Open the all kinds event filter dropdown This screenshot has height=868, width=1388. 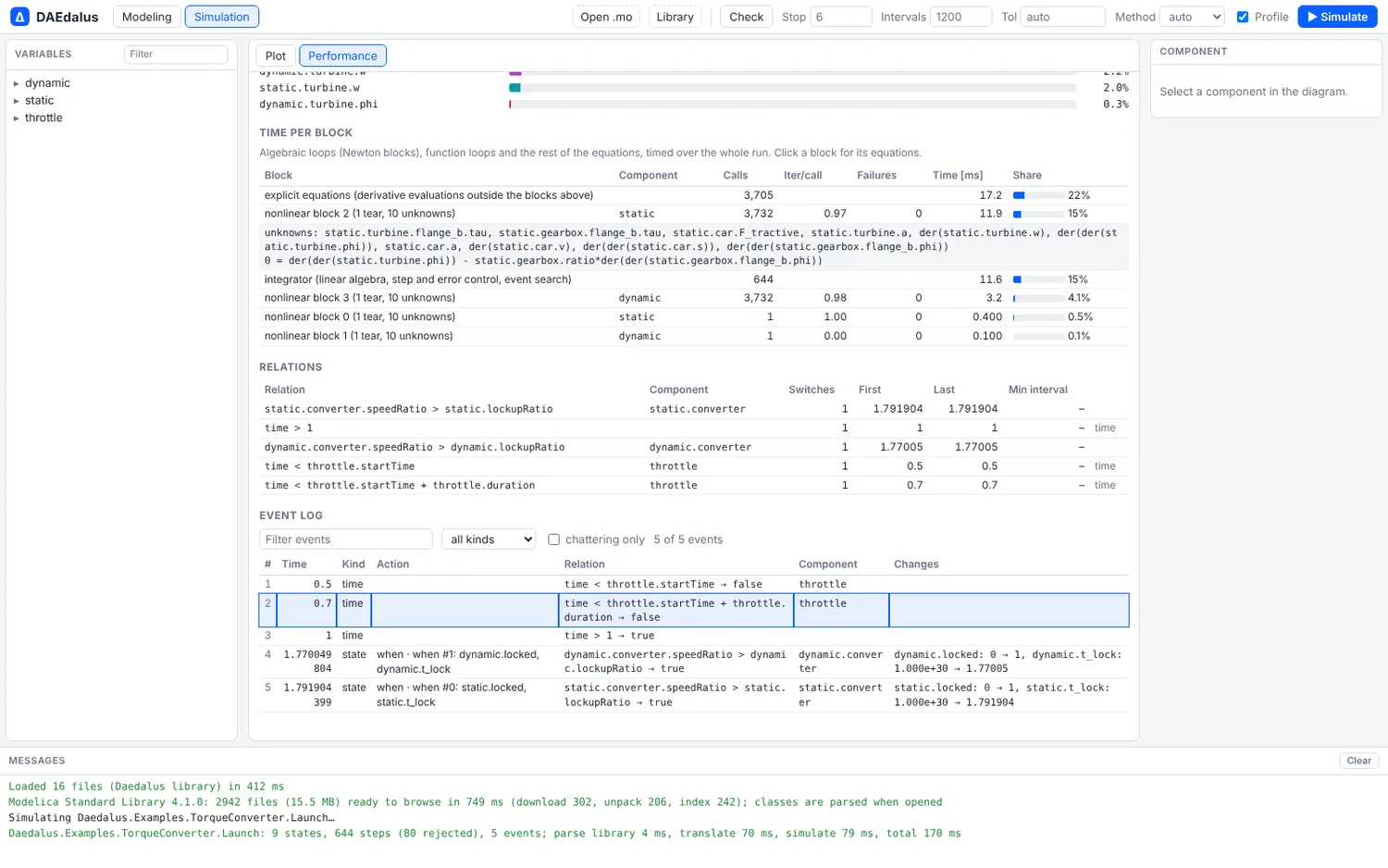pyautogui.click(x=489, y=539)
